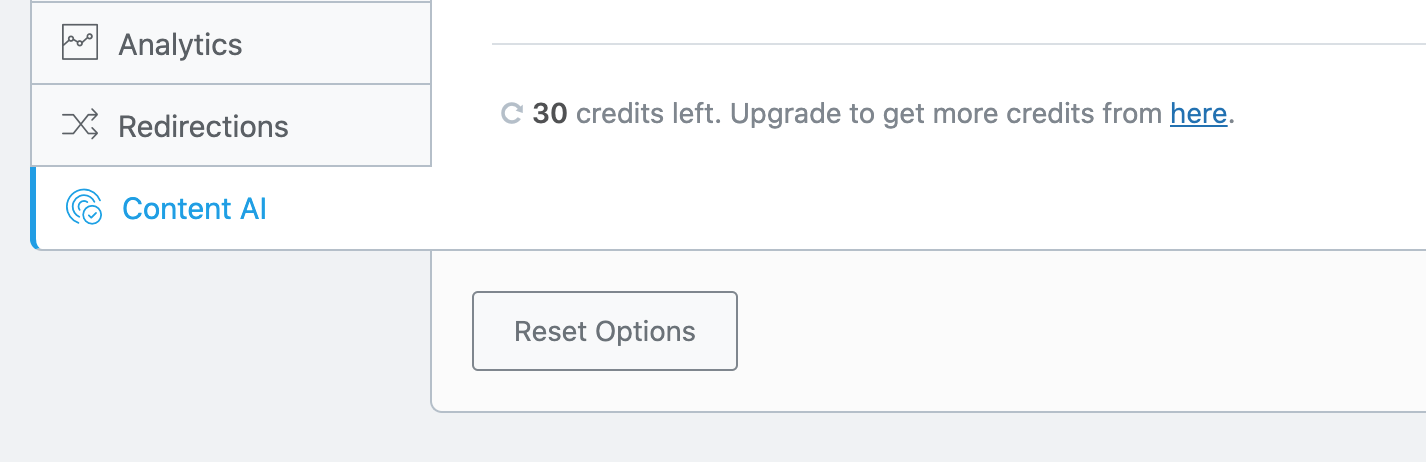This screenshot has height=462, width=1426.
Task: Click the bold "30" credits number
Action: click(550, 114)
